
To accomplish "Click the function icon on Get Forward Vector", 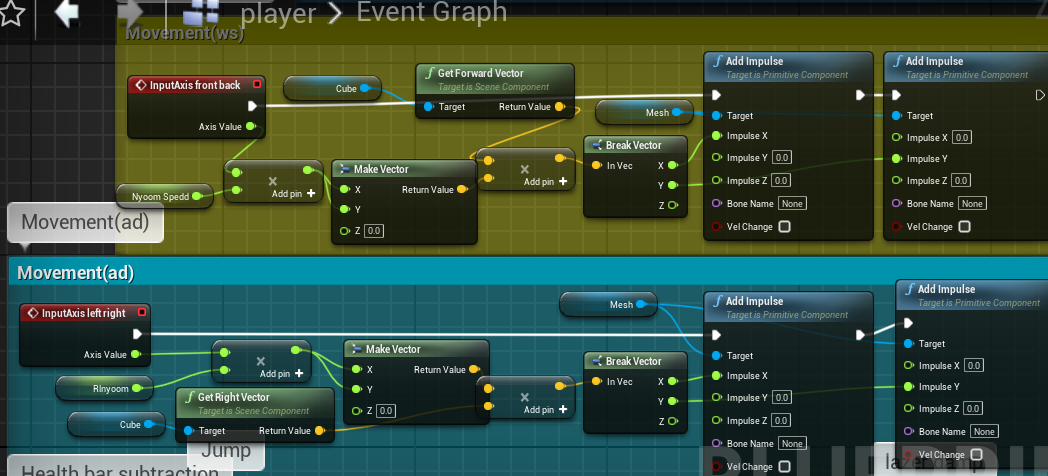I will 428,73.
